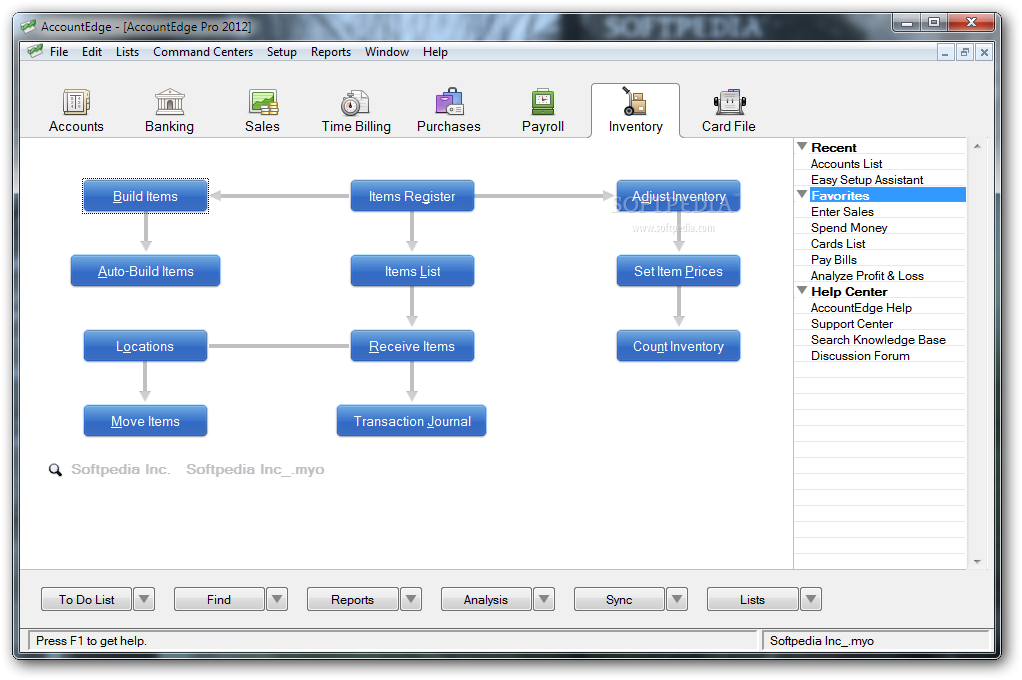Open the Reports button dropdown arrow
This screenshot has width=1022, height=680.
coord(411,599)
